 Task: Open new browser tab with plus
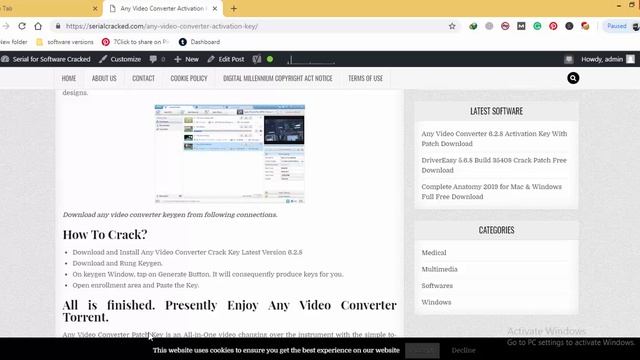(x=233, y=9)
